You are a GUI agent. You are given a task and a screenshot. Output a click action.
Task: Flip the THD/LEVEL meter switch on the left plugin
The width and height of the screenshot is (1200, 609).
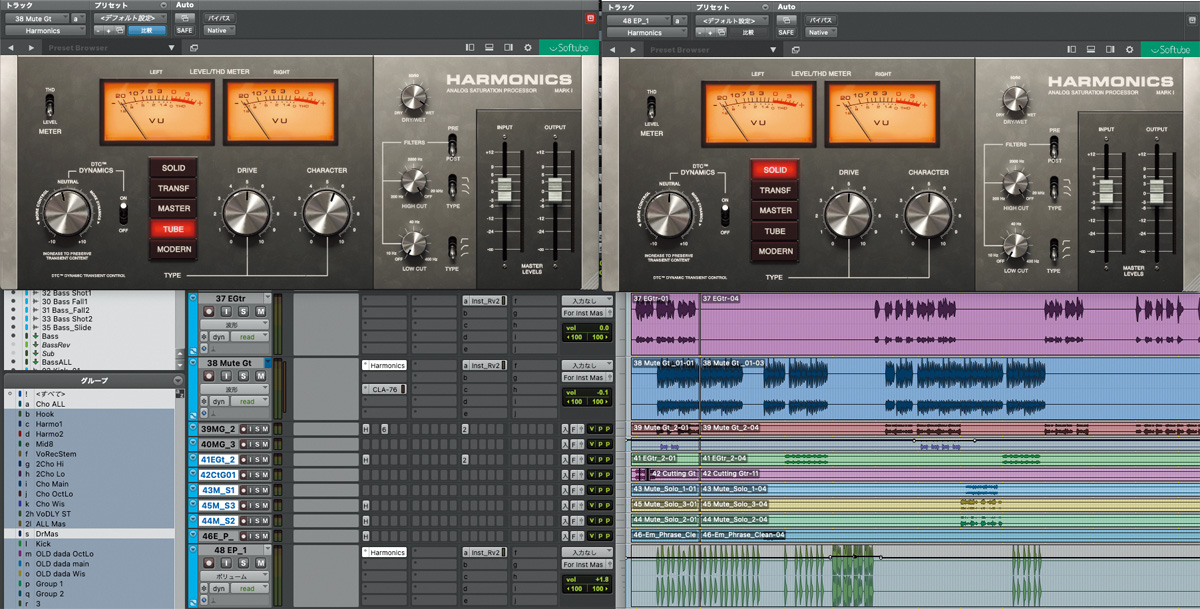[49, 105]
